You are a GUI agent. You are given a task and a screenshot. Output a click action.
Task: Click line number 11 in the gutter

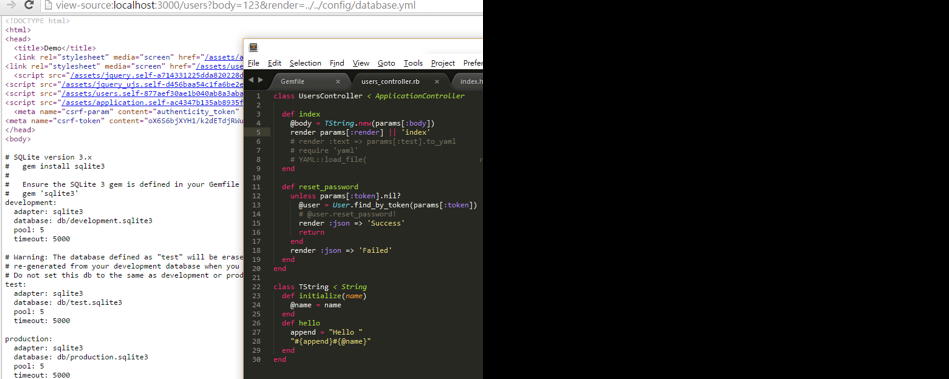tap(257, 187)
